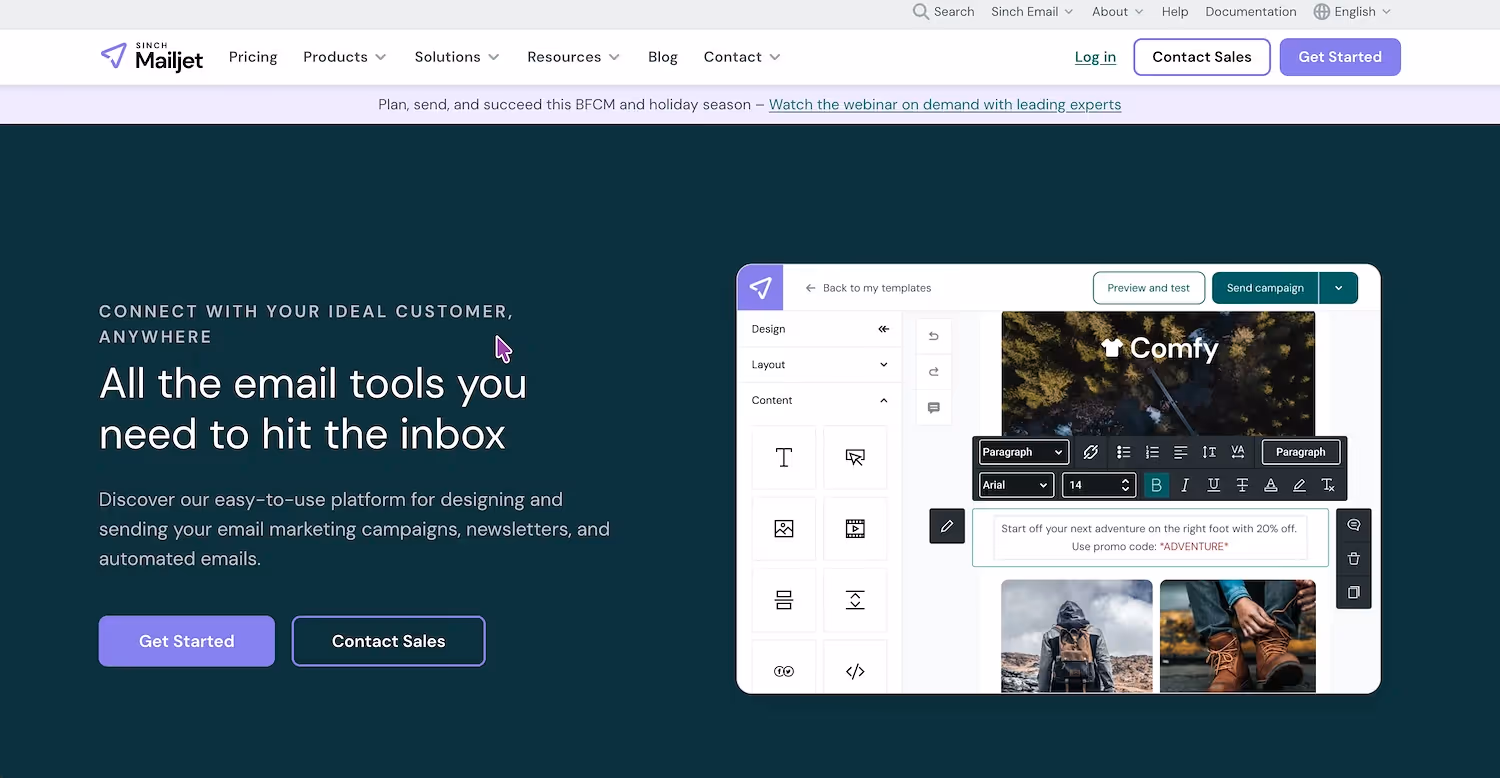The image size is (1500, 778).
Task: Click the font size 14 stepper
Action: tap(1126, 485)
